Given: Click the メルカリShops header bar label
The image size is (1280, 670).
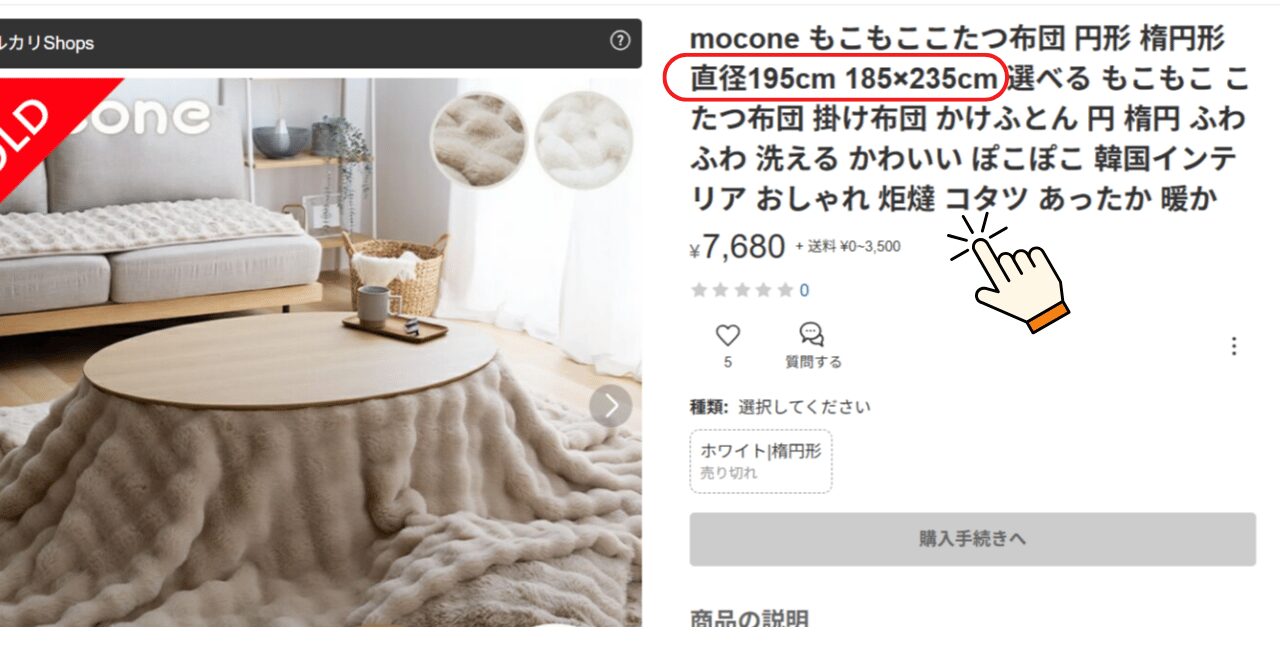Looking at the screenshot, I should click(x=48, y=43).
